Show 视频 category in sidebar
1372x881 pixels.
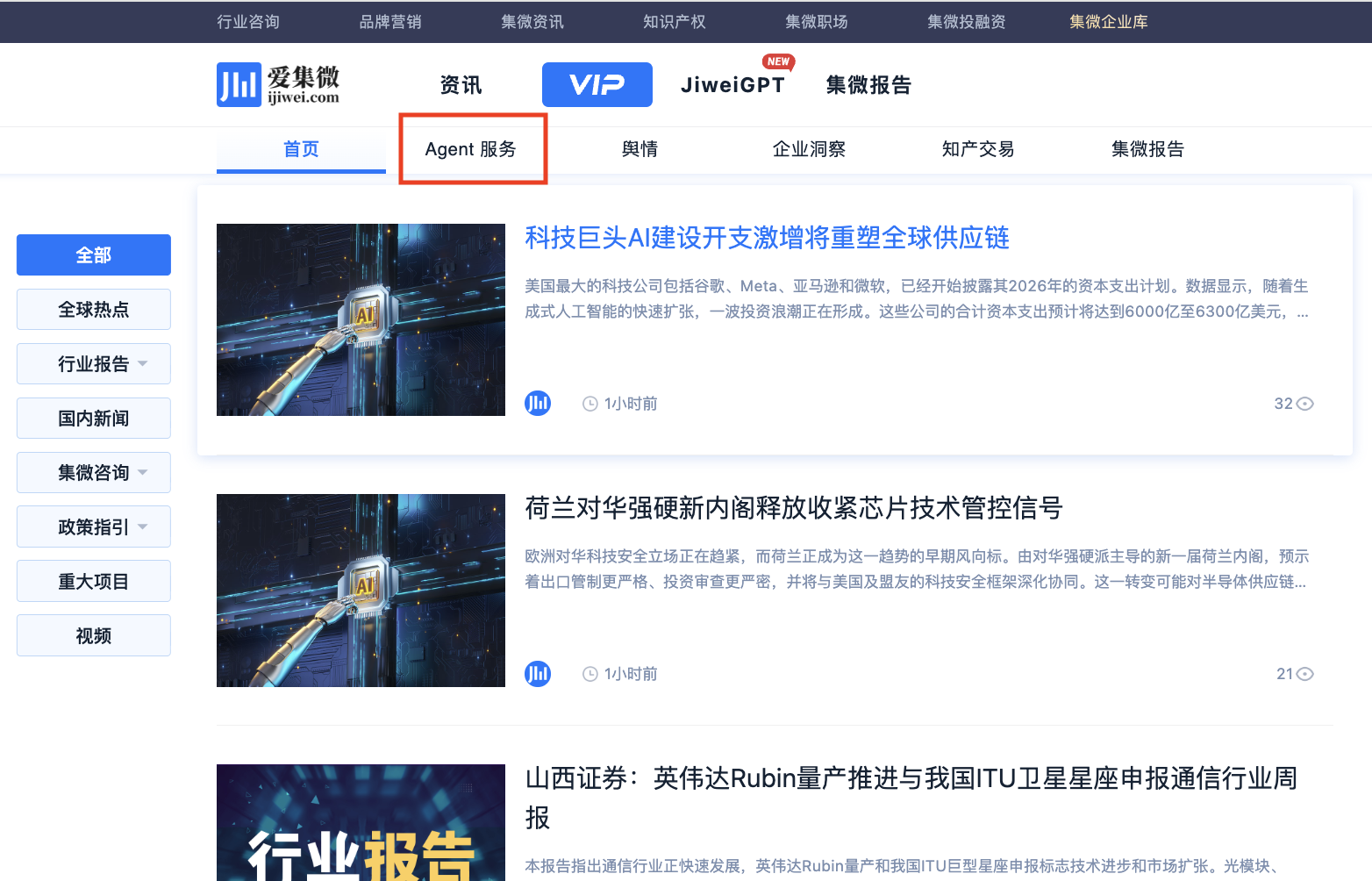point(94,635)
